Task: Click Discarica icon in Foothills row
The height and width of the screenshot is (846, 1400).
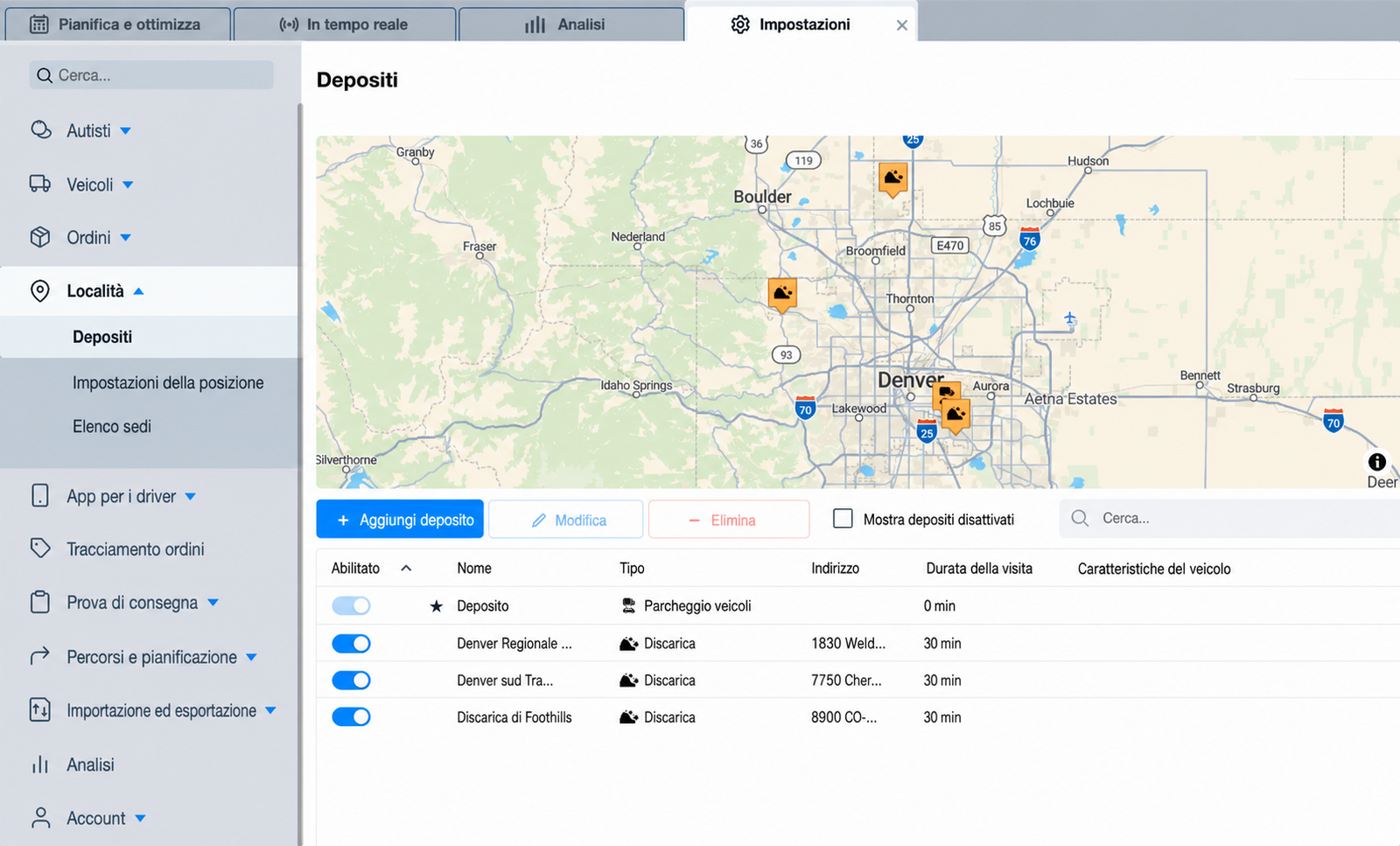Action: (628, 717)
